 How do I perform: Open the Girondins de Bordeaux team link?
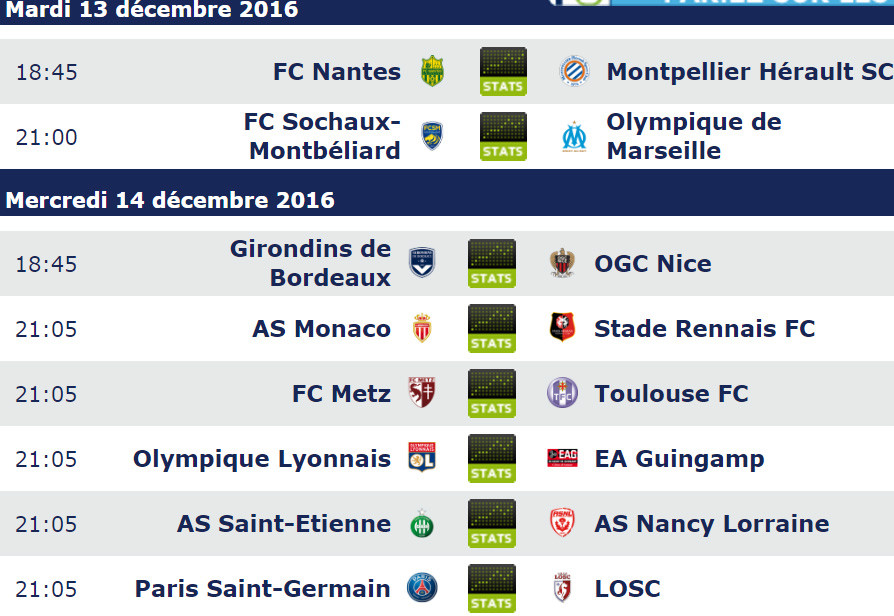pyautogui.click(x=311, y=264)
